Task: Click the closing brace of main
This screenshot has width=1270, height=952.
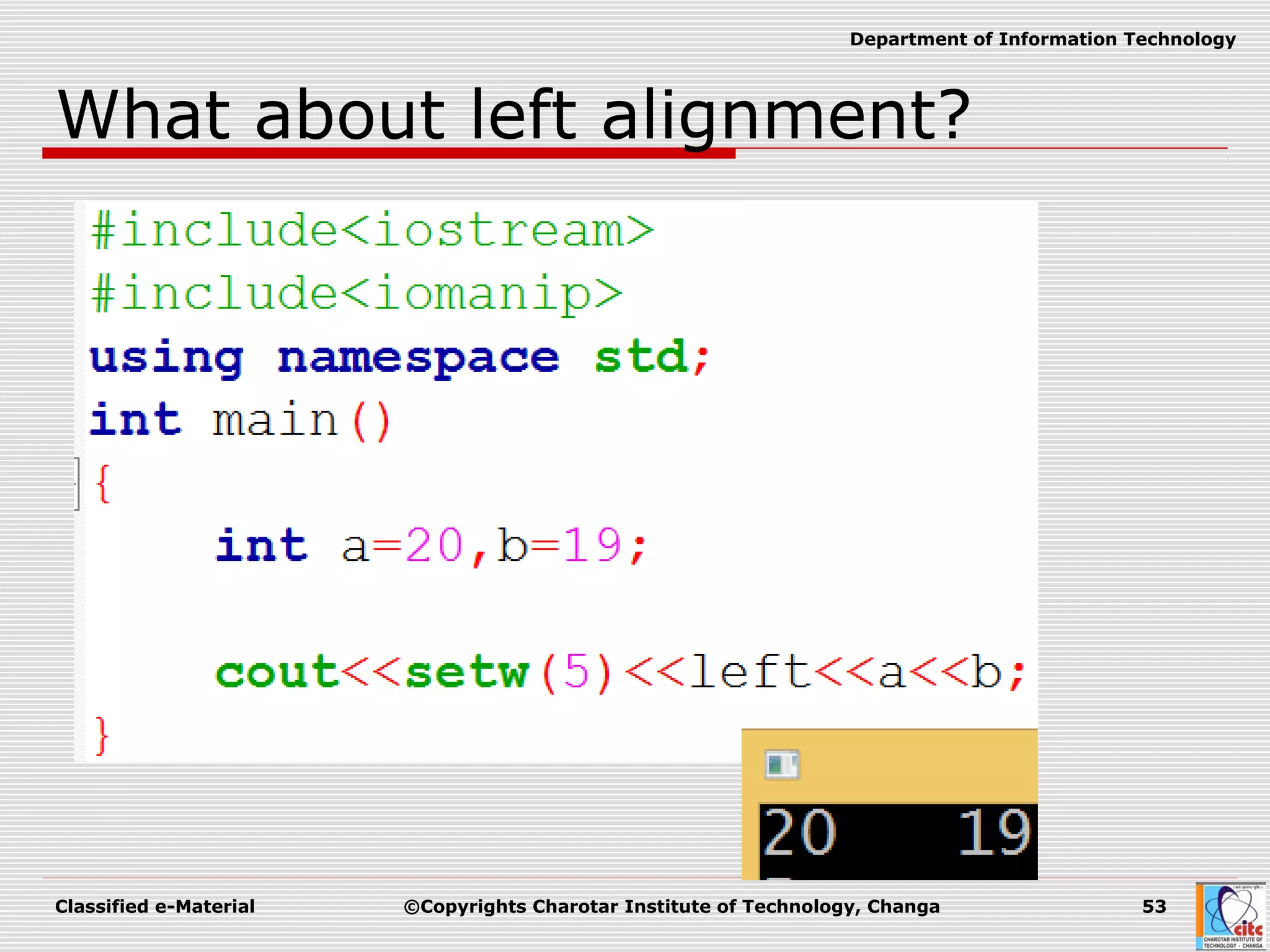Action: pos(102,736)
